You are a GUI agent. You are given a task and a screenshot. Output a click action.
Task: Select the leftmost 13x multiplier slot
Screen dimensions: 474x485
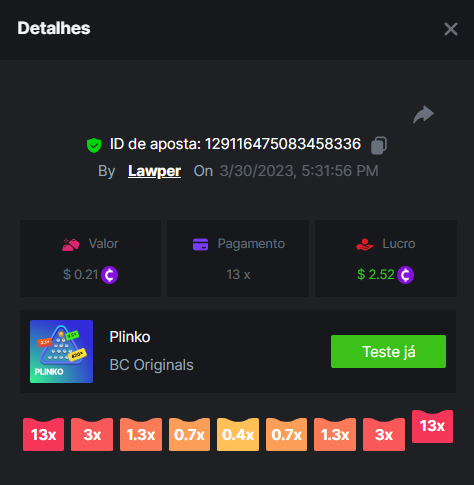pyautogui.click(x=43, y=434)
